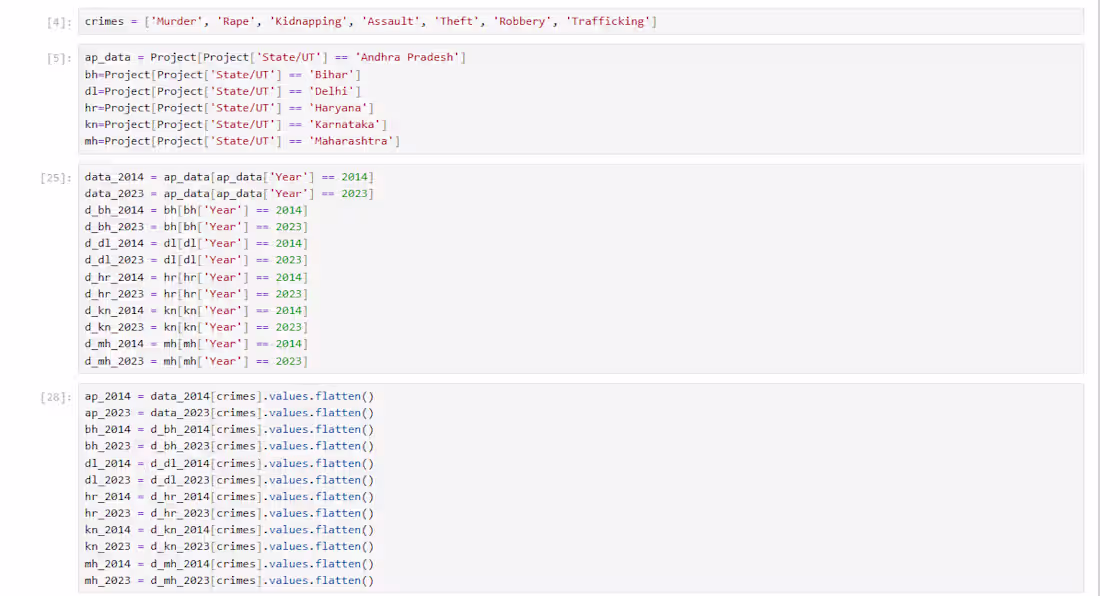Place cursor on the 'Delhi' filter line
Screen dimensions: 1100x596
coord(223,91)
